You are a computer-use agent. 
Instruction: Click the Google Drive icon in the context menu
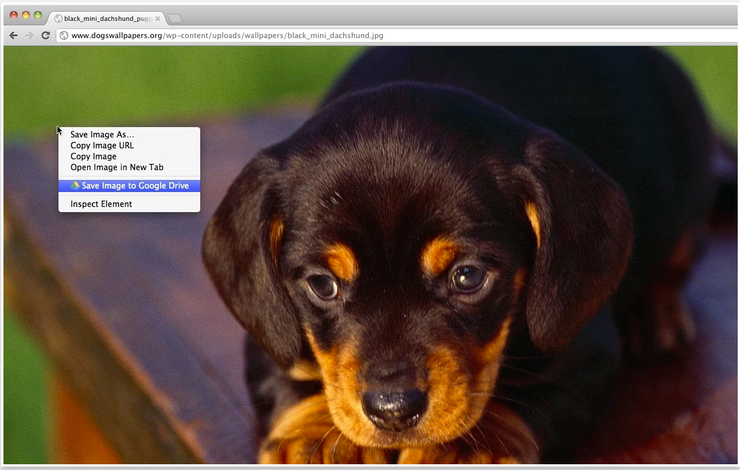(75, 186)
